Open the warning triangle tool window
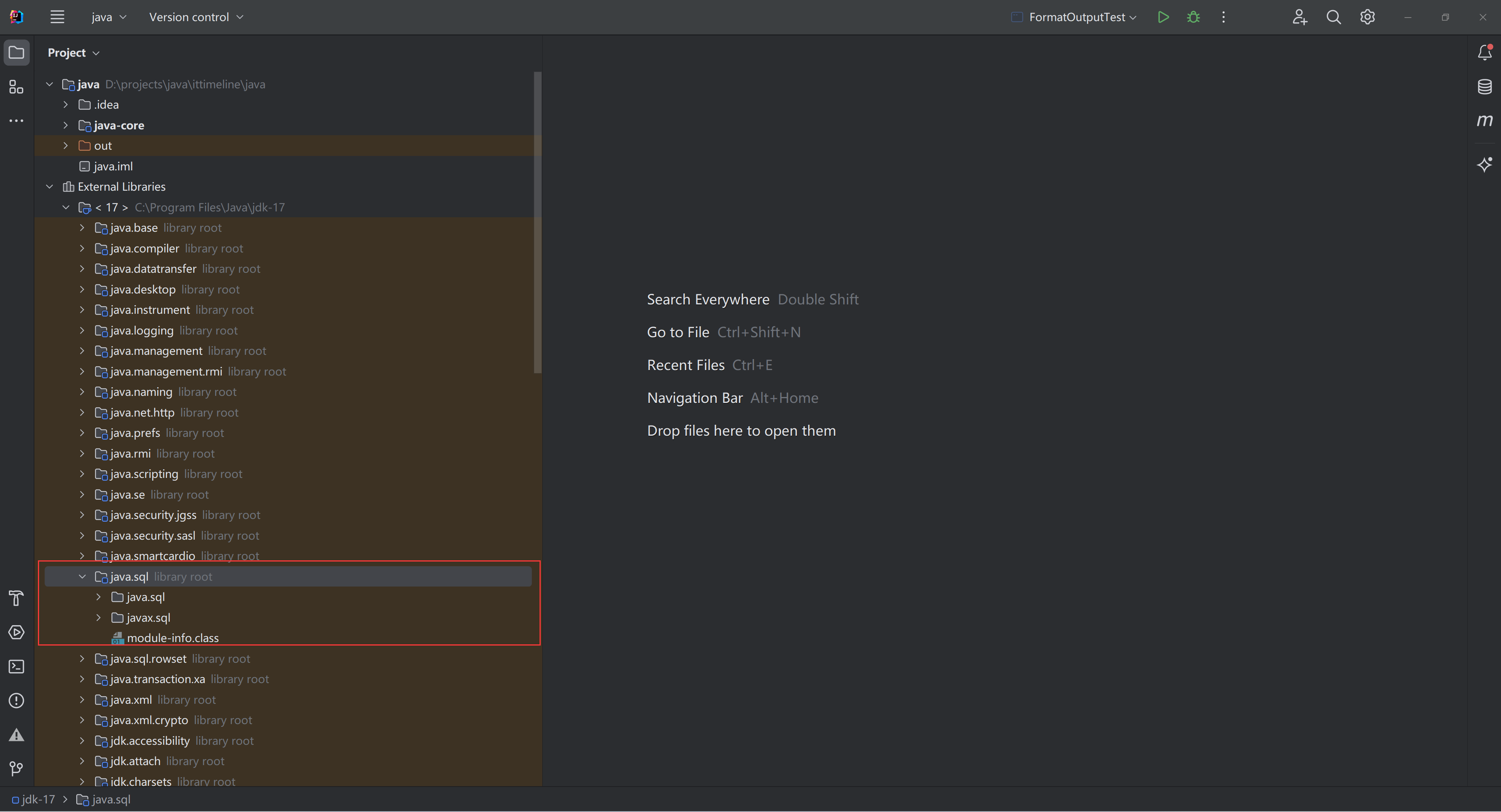 (x=16, y=735)
